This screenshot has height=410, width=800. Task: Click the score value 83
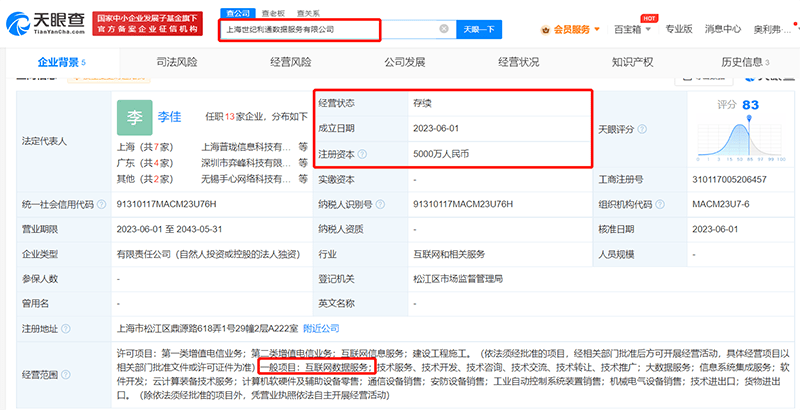[751, 105]
